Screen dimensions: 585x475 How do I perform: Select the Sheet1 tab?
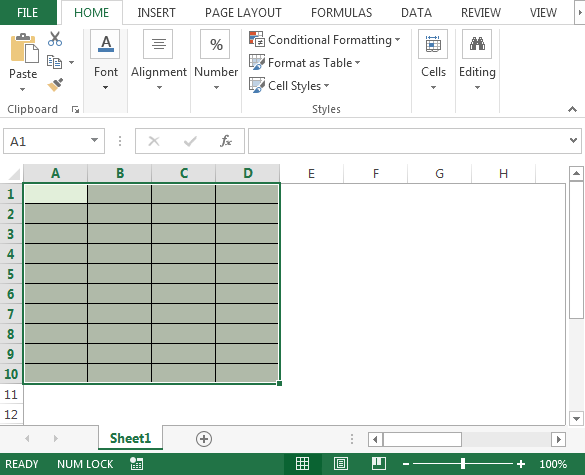tap(130, 438)
